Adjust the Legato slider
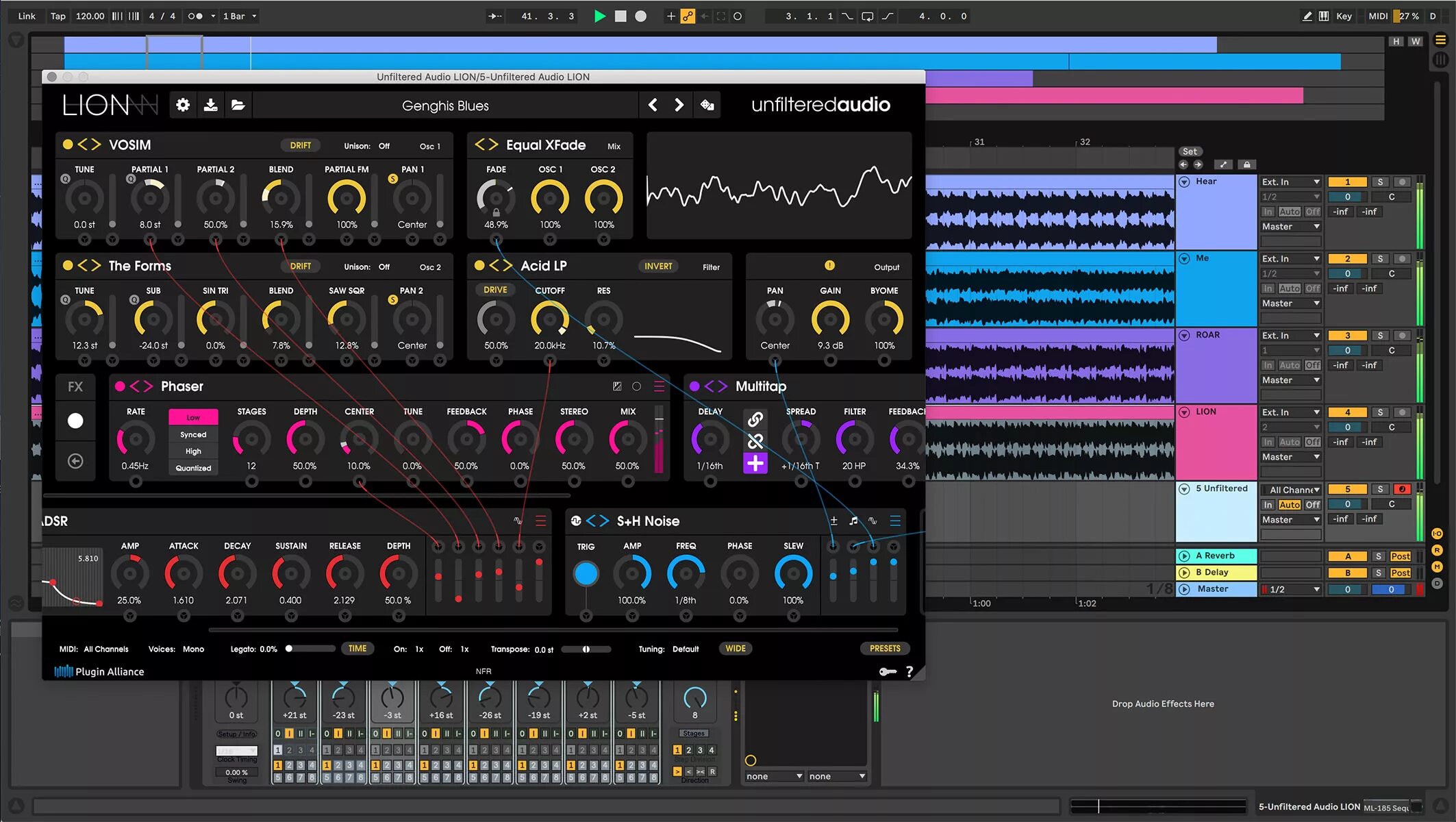The width and height of the screenshot is (1456, 822). [x=311, y=648]
